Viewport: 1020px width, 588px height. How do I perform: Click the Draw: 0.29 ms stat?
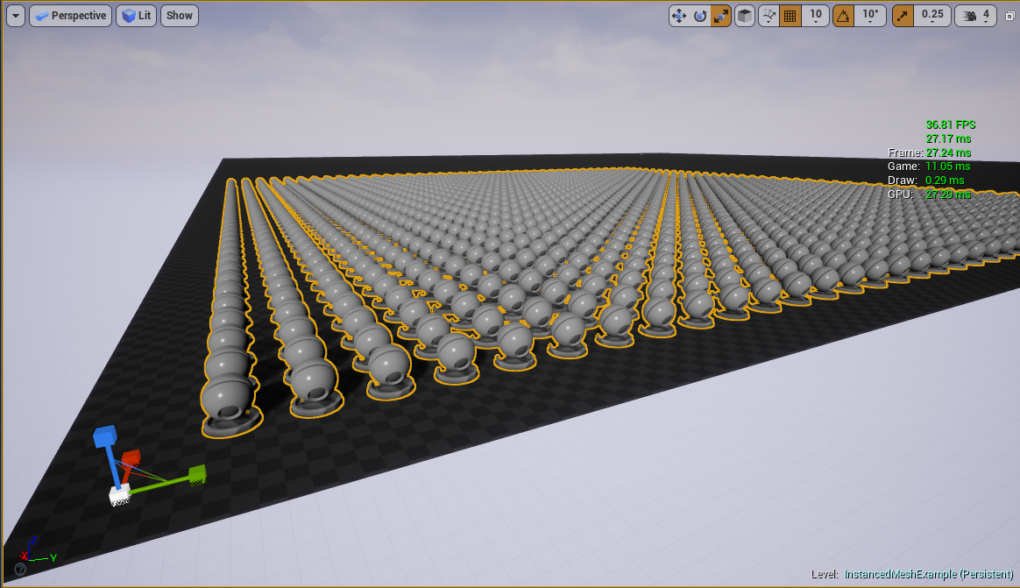926,180
